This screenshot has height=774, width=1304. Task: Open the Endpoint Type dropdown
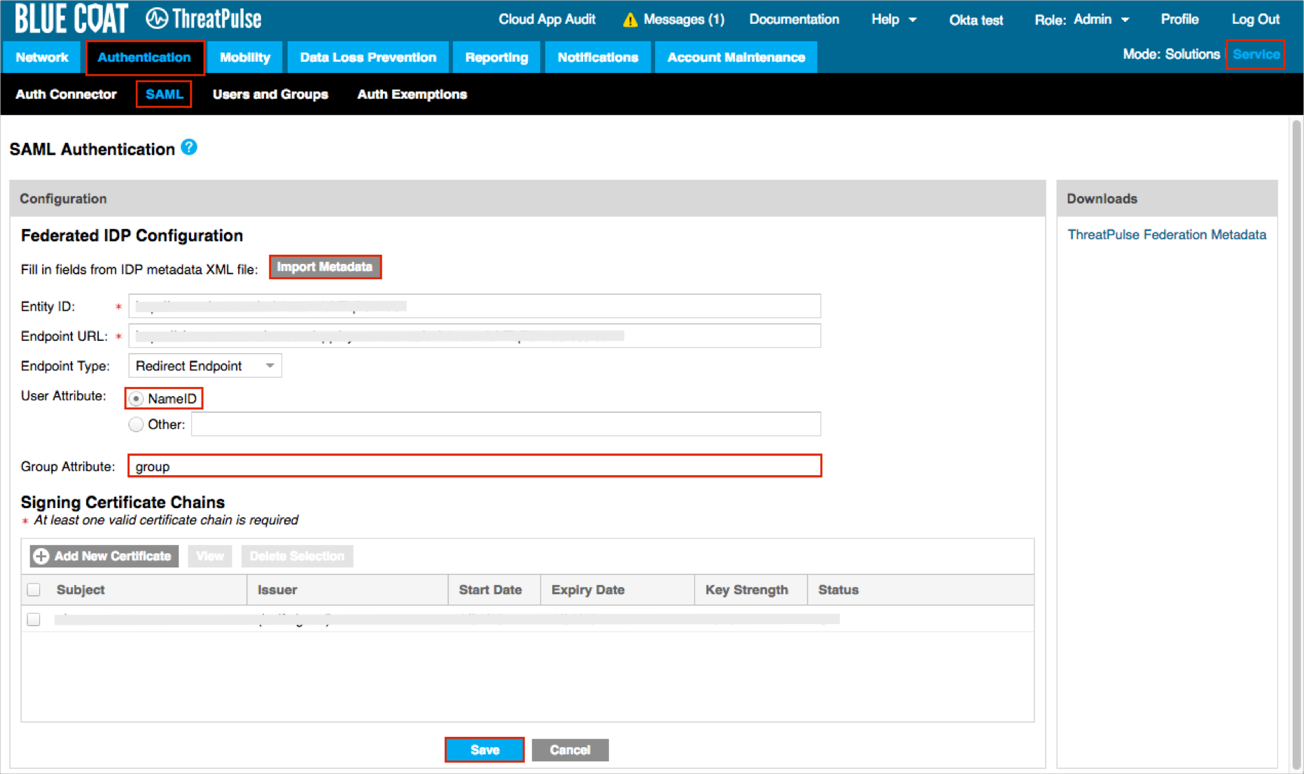[205, 366]
